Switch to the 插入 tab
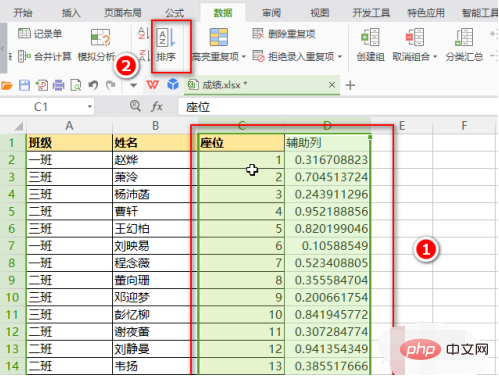499x382 pixels. [x=71, y=13]
